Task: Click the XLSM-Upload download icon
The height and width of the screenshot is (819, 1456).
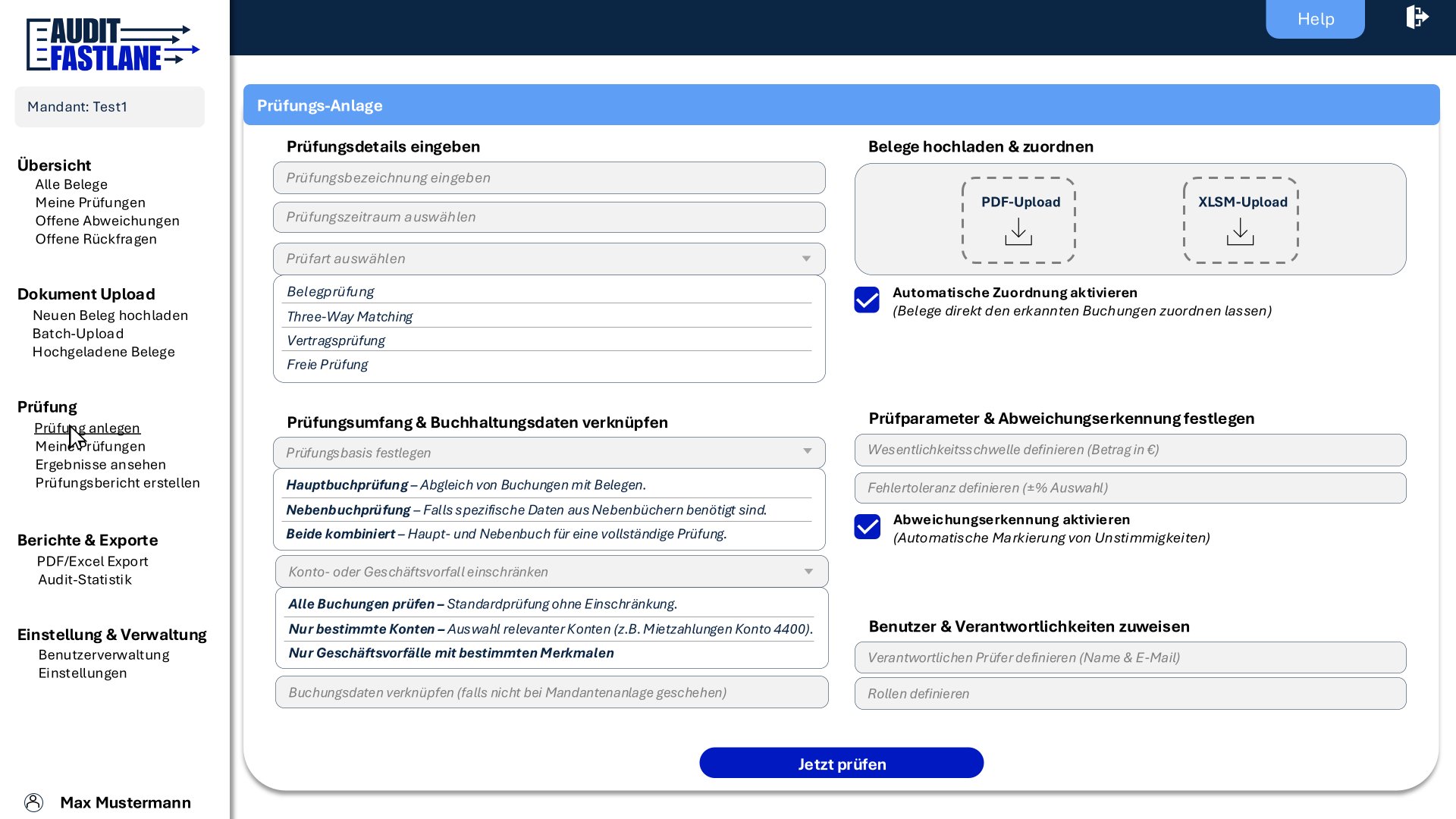Action: coord(1240,231)
